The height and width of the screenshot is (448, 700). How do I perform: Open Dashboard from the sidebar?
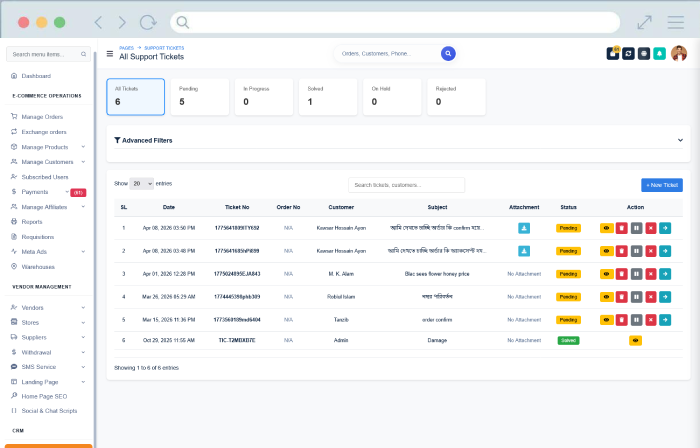click(x=36, y=76)
